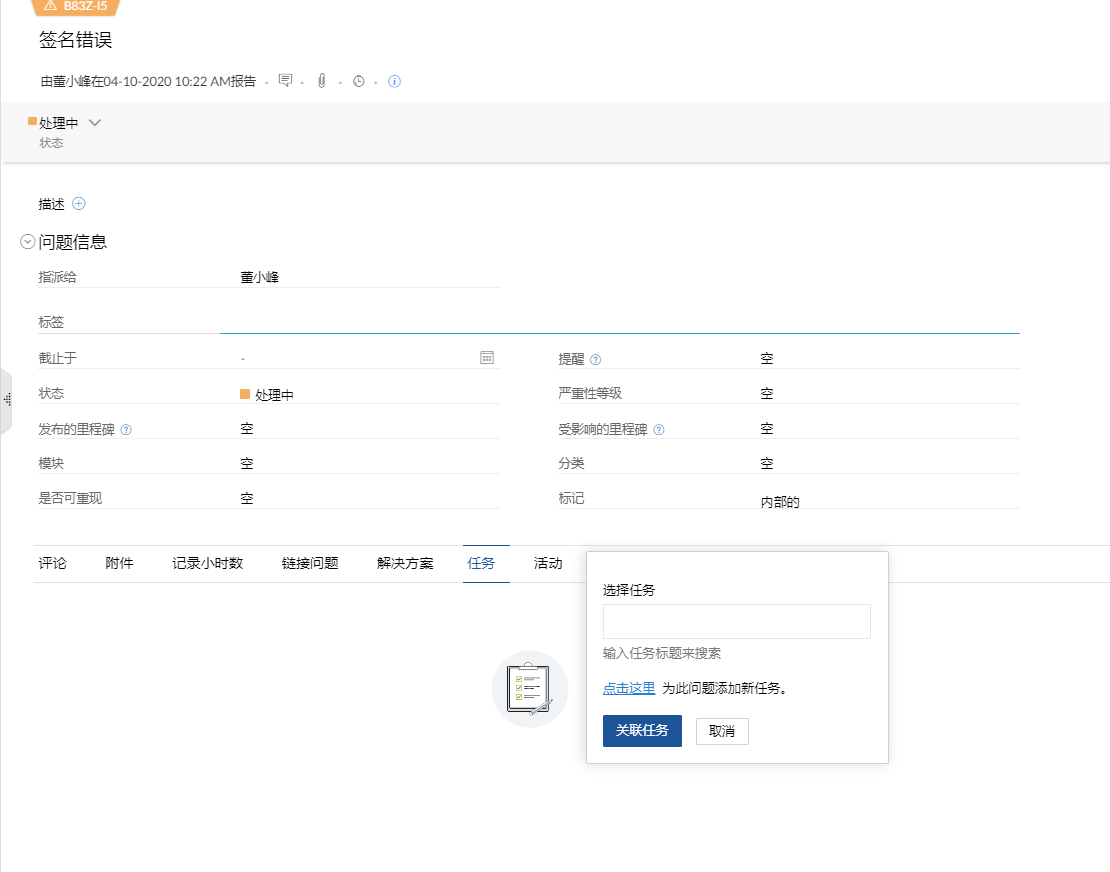Open the calendar picker for 截止于
The width and height of the screenshot is (1110, 872).
pyautogui.click(x=487, y=357)
